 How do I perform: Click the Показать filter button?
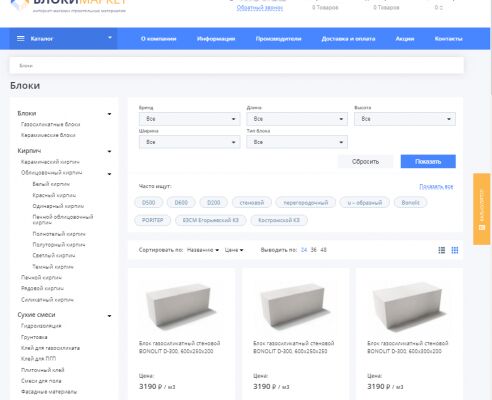click(428, 161)
